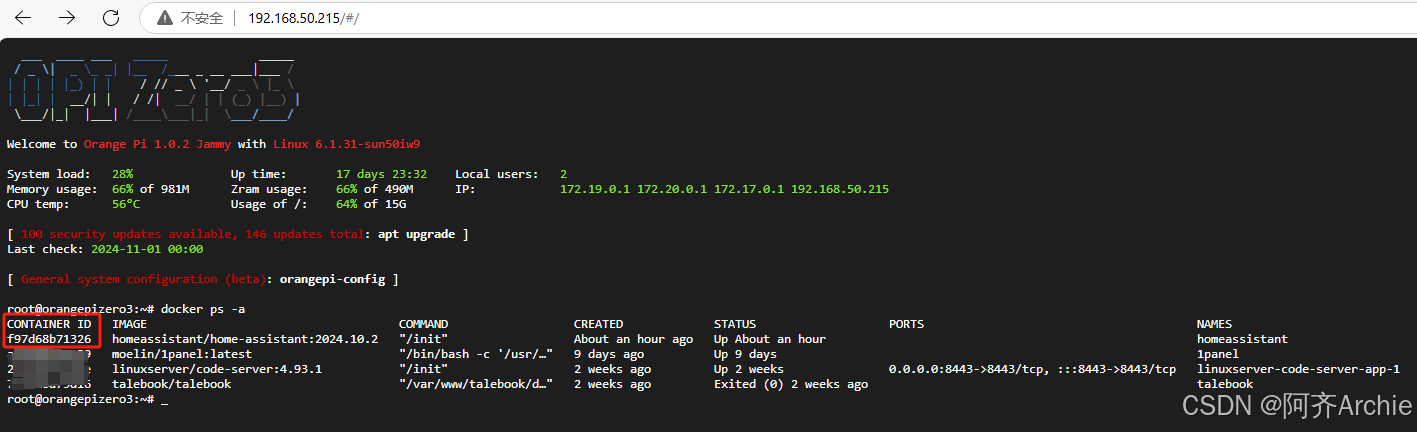Viewport: 1417px width, 432px height.
Task: Click the CREATED column header
Action: pos(598,324)
